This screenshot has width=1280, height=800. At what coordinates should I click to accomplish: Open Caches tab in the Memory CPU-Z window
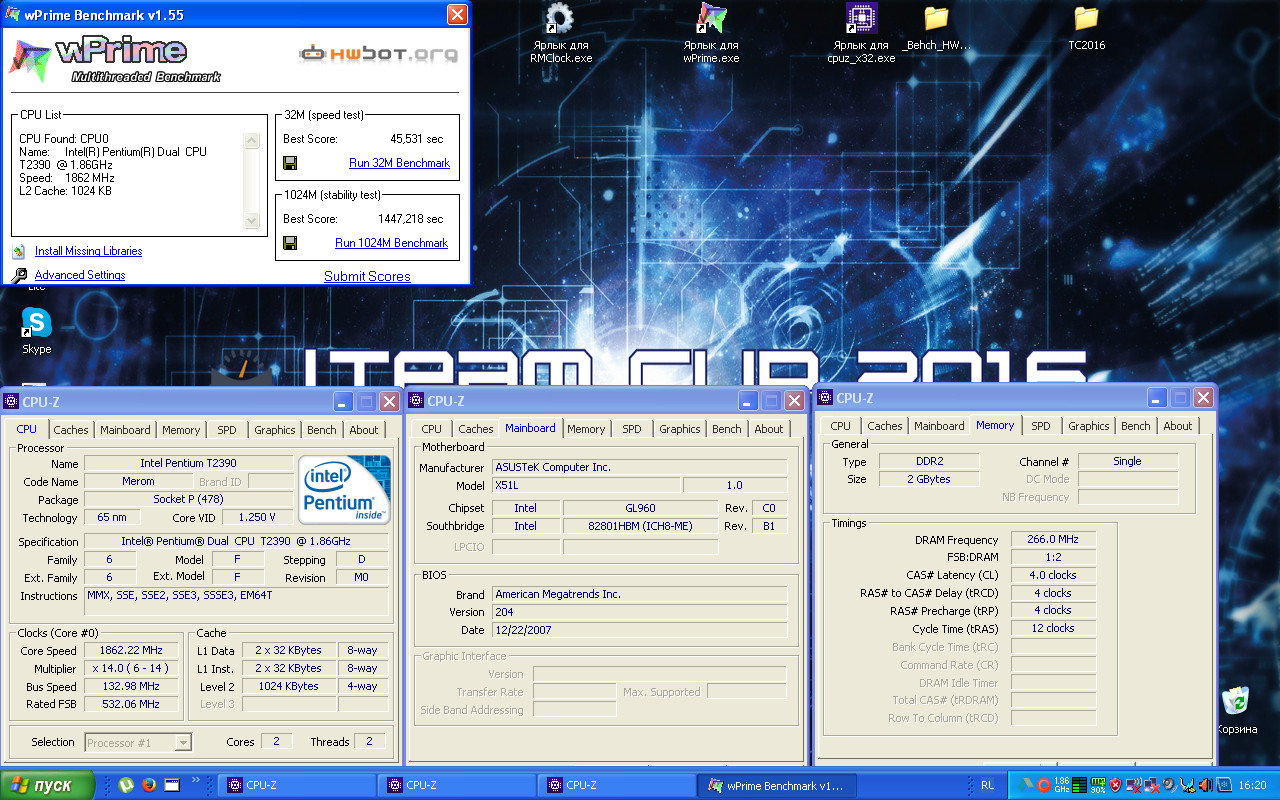coord(885,426)
